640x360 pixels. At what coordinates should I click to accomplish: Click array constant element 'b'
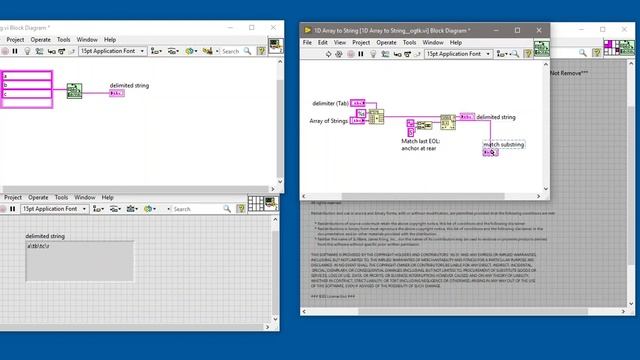27,85
